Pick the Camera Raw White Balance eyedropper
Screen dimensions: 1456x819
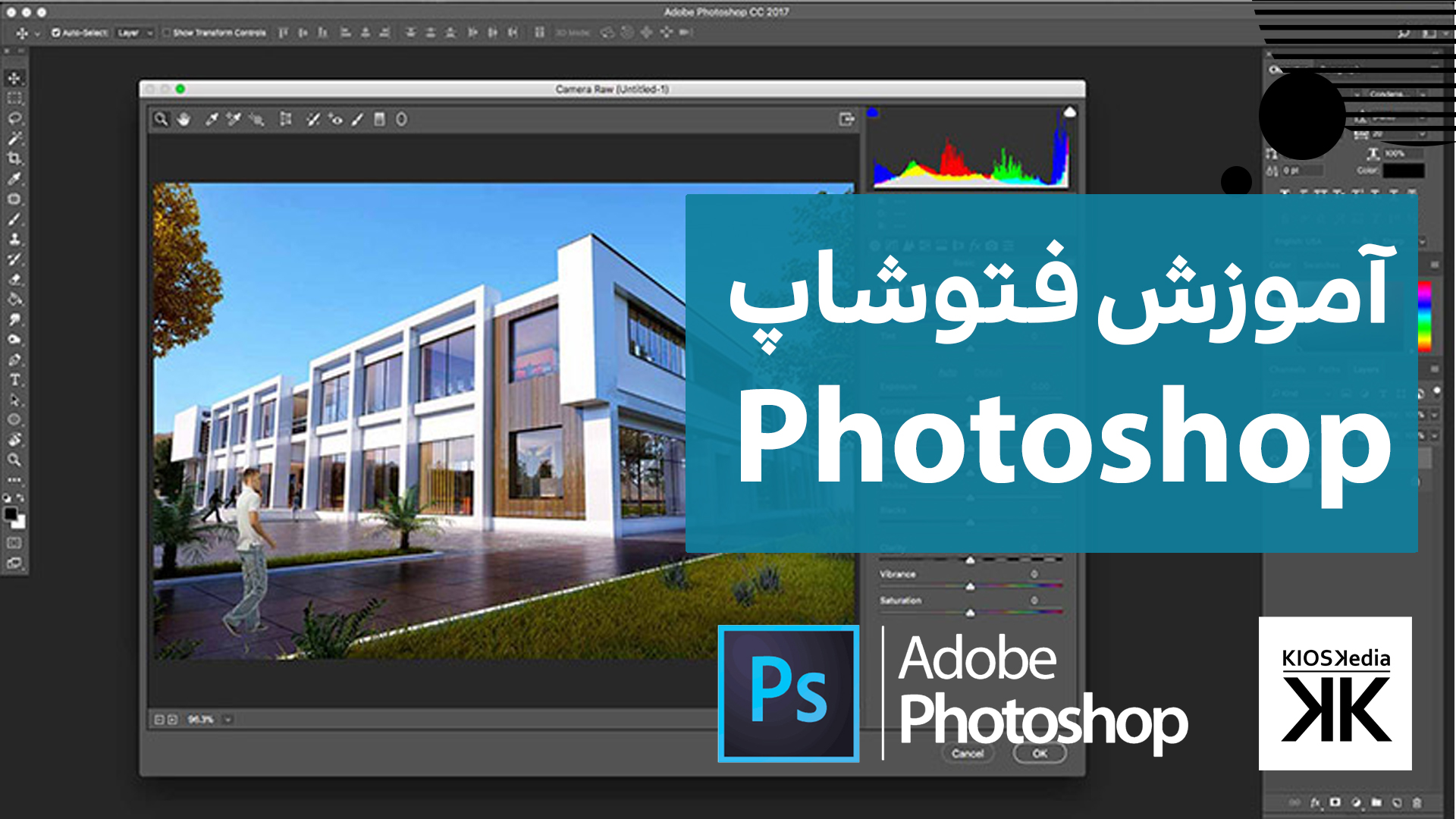212,119
